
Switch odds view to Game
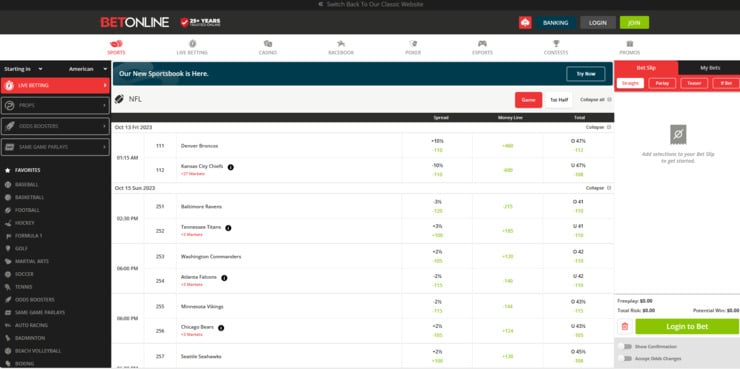coord(528,100)
